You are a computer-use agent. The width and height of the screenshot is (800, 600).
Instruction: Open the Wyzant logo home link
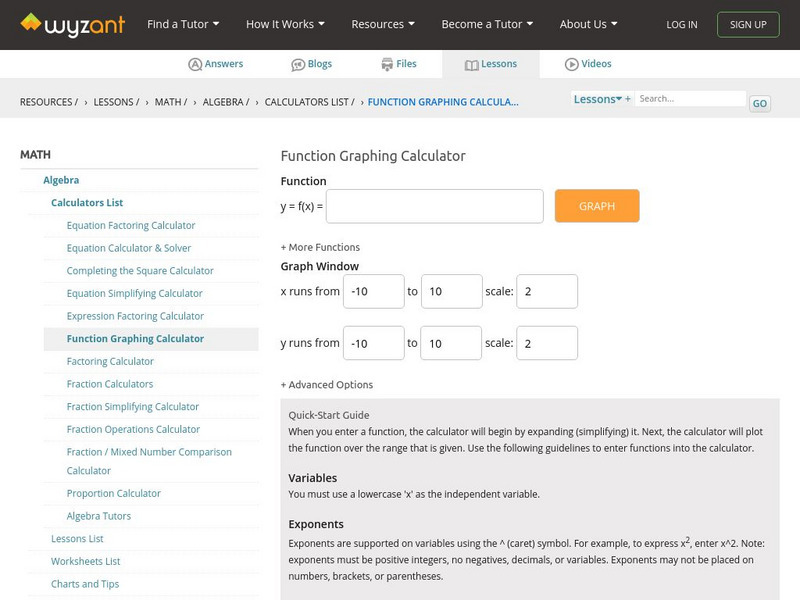click(x=72, y=24)
